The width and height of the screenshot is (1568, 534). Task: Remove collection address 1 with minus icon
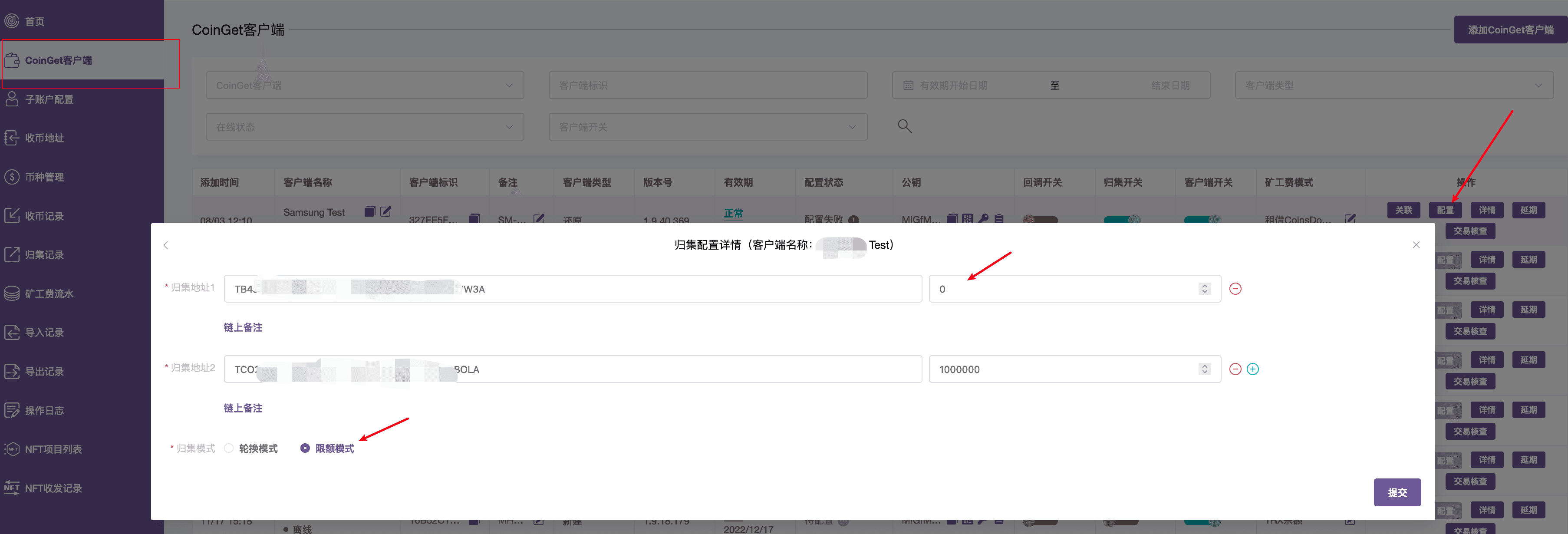pos(1235,289)
